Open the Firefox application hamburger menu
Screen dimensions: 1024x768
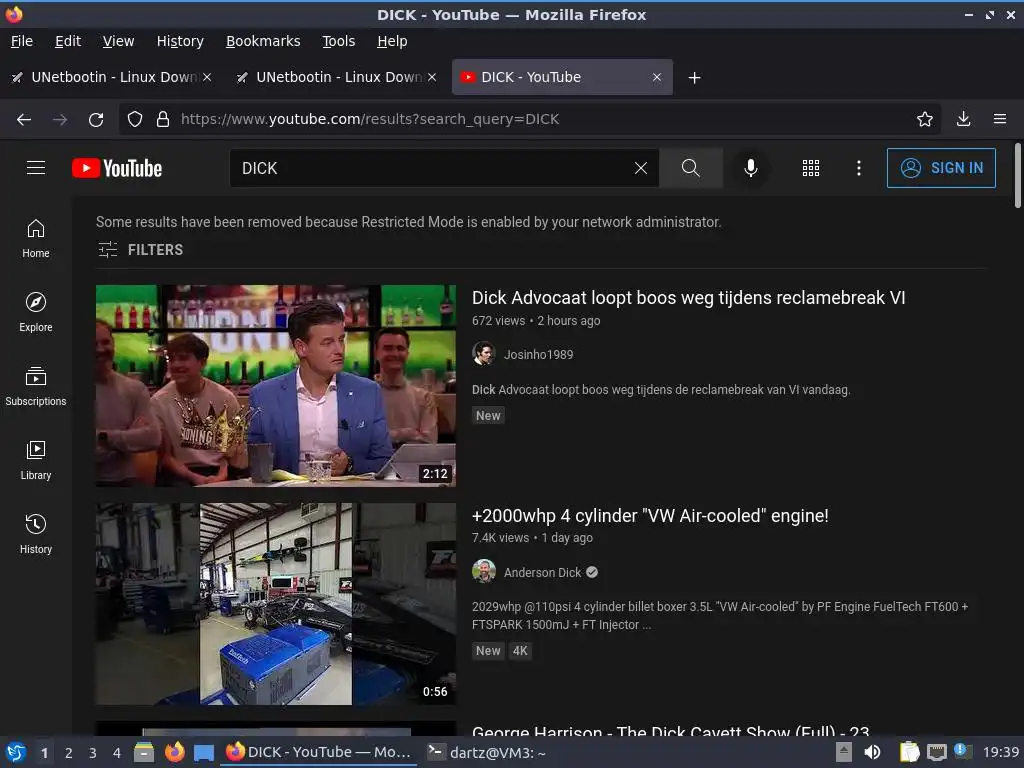point(1000,119)
